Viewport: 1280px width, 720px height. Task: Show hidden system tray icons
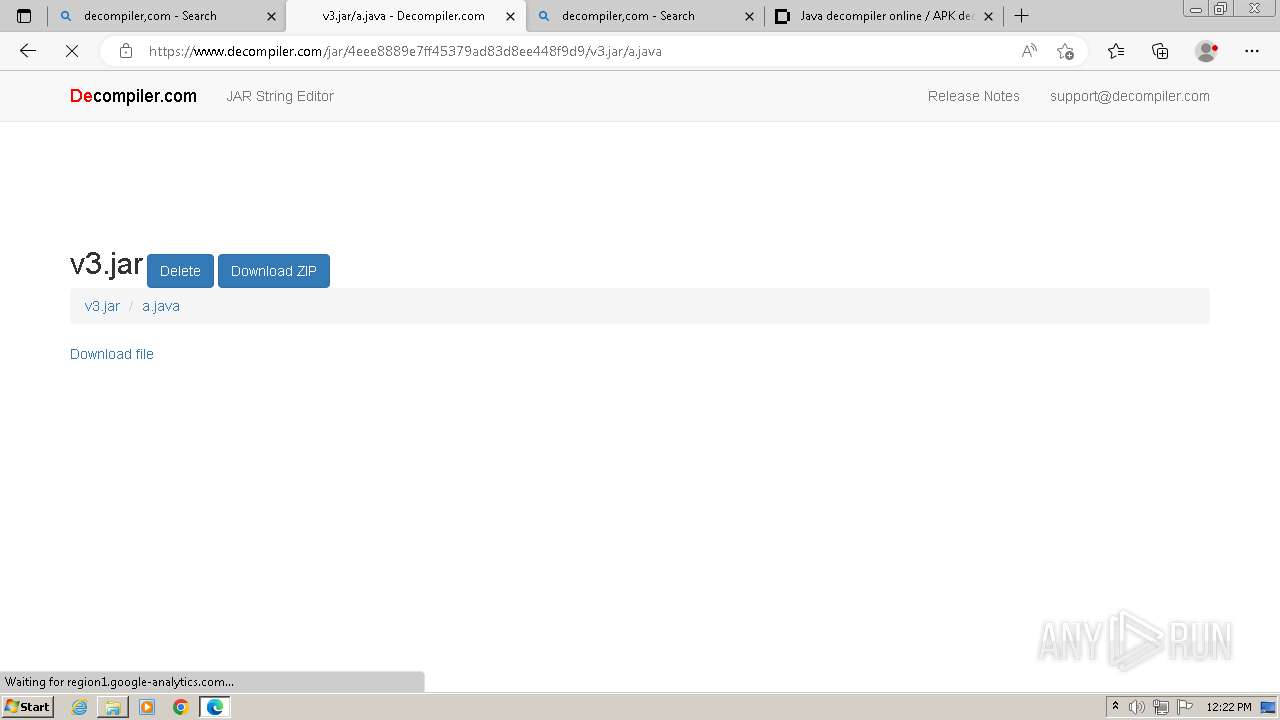tap(1116, 707)
